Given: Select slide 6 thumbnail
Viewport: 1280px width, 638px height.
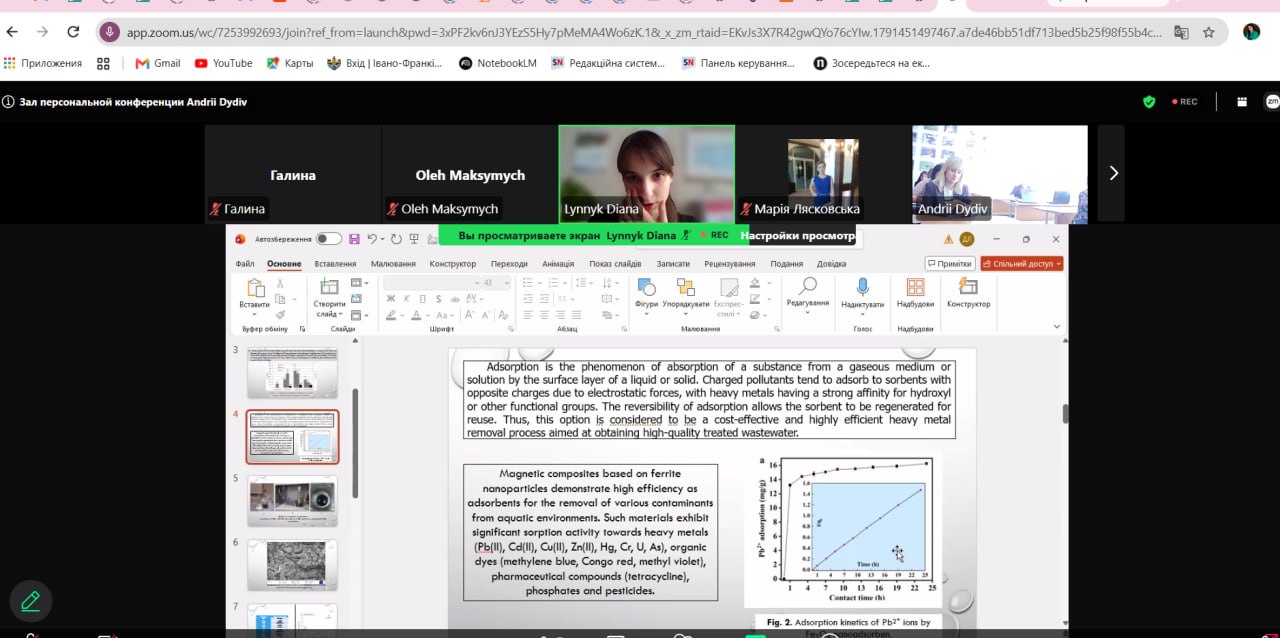Looking at the screenshot, I should point(292,564).
